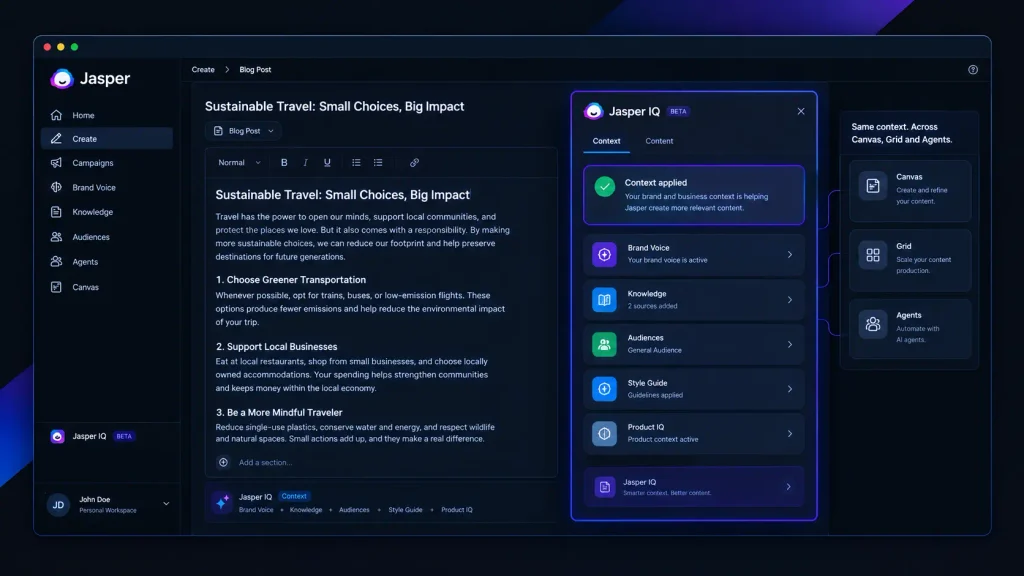Open Canvas in the left sidebar
This screenshot has height=576, width=1024.
(x=107, y=287)
